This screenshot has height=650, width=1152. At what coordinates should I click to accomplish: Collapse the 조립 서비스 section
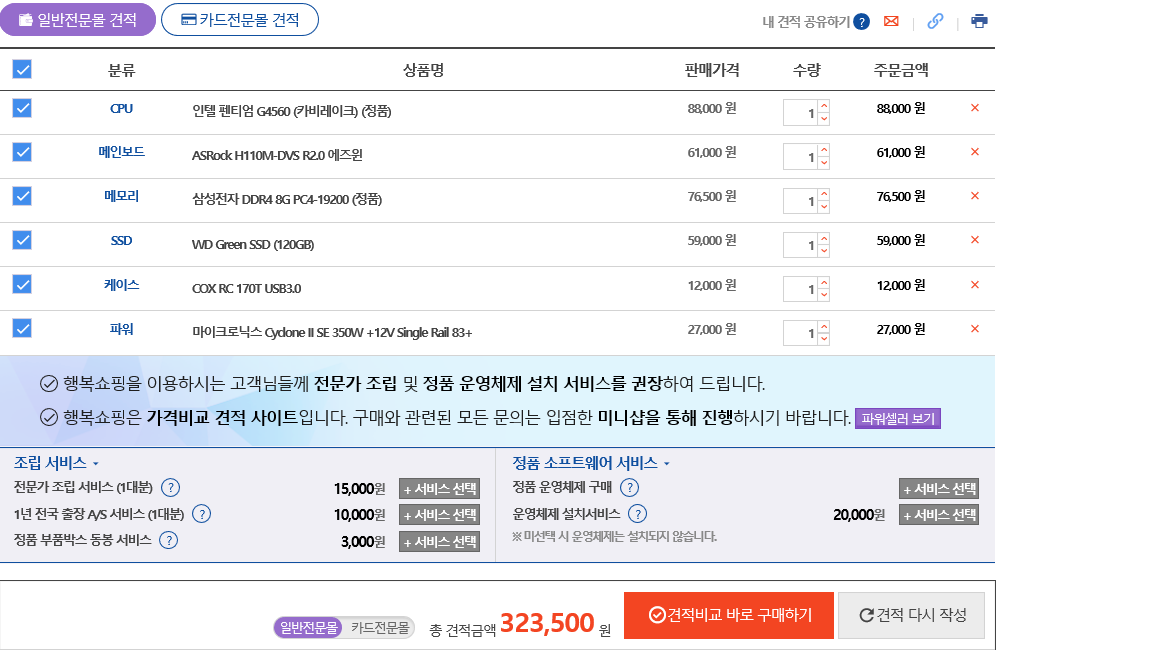[x=57, y=463]
